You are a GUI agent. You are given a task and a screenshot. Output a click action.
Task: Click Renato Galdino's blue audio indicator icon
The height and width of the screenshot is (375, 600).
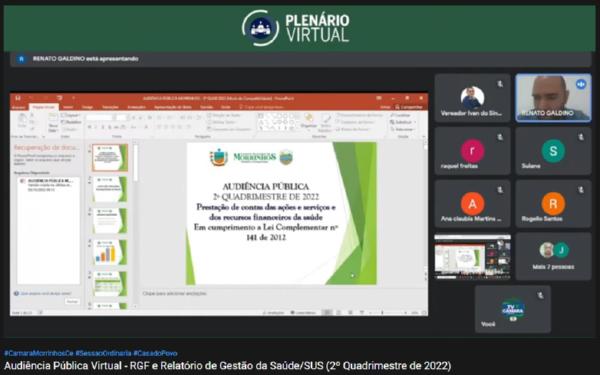[x=580, y=84]
